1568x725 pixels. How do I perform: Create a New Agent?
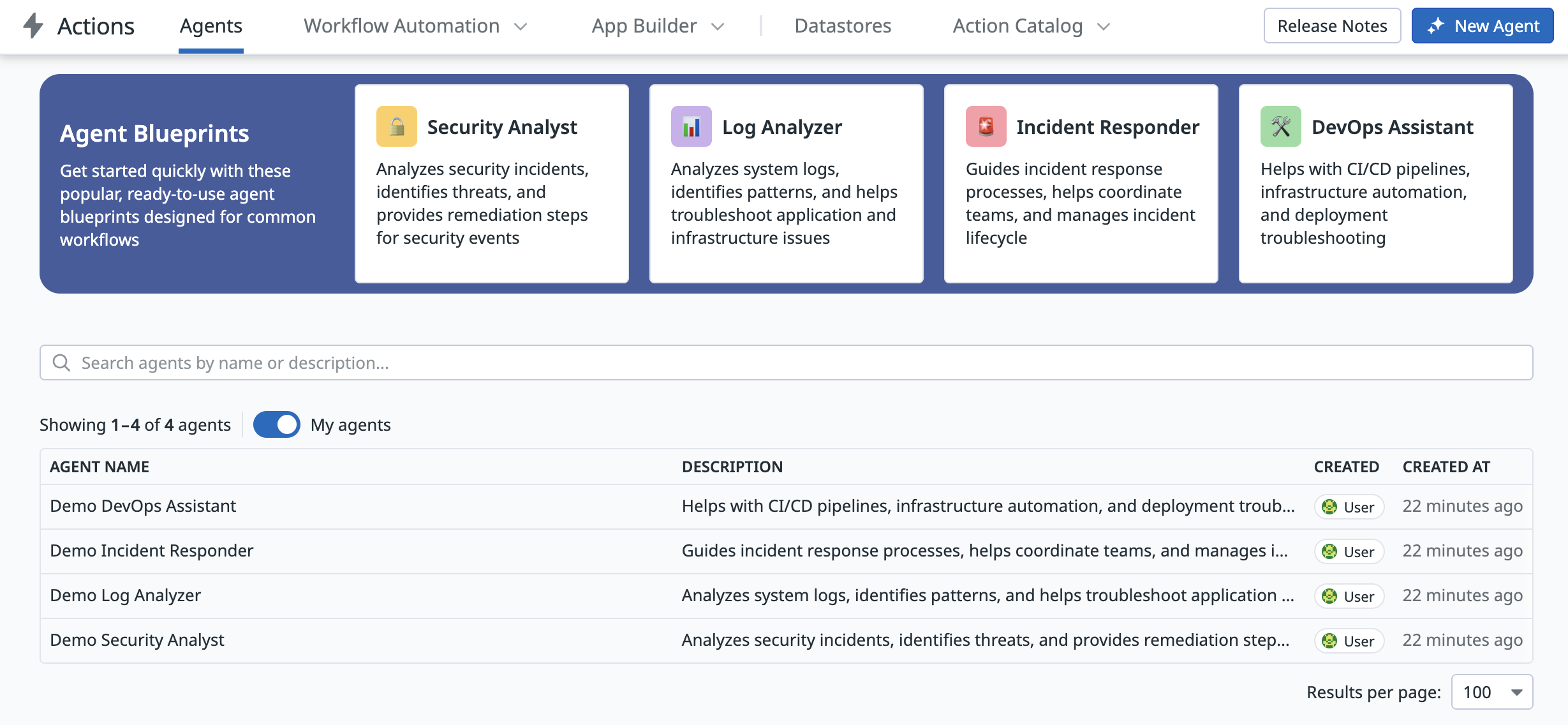[x=1482, y=26]
